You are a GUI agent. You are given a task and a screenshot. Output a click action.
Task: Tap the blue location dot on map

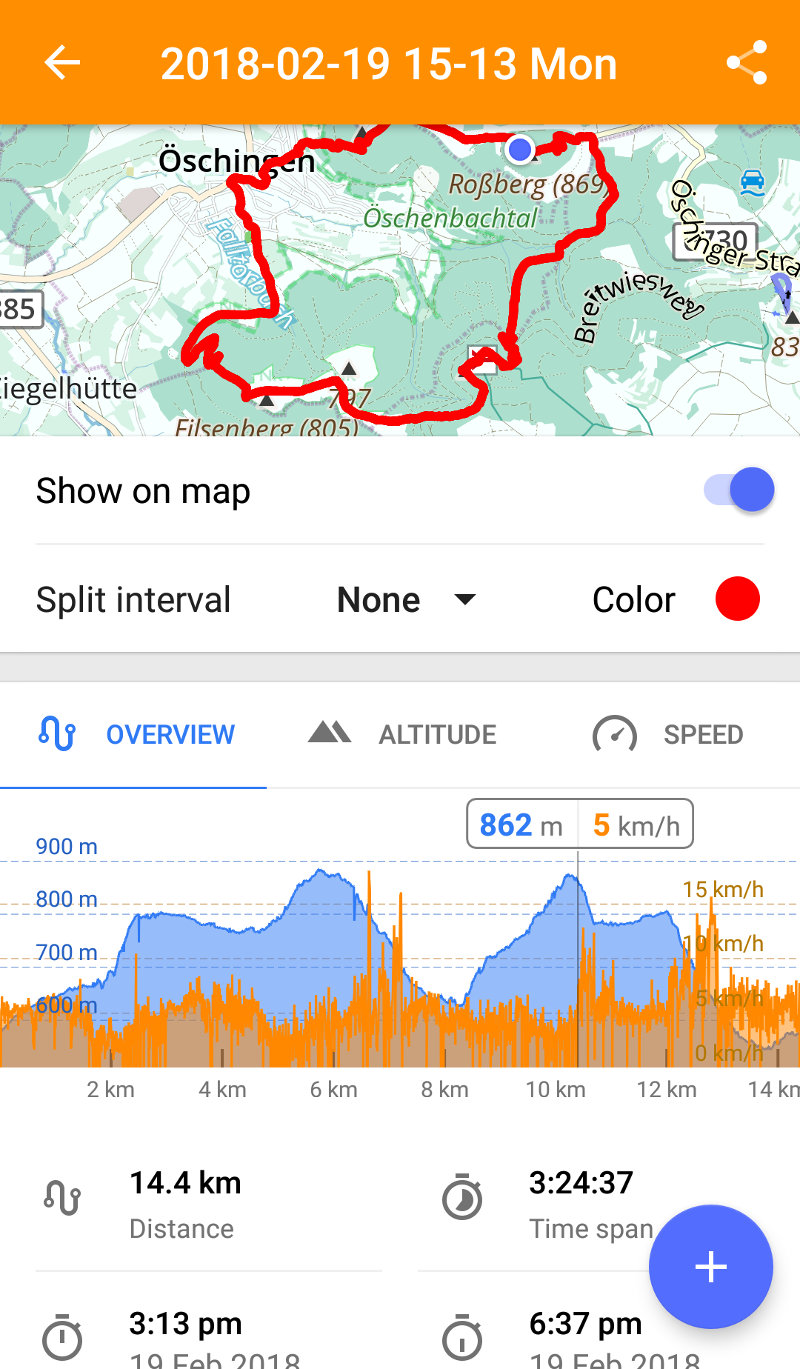tap(519, 149)
